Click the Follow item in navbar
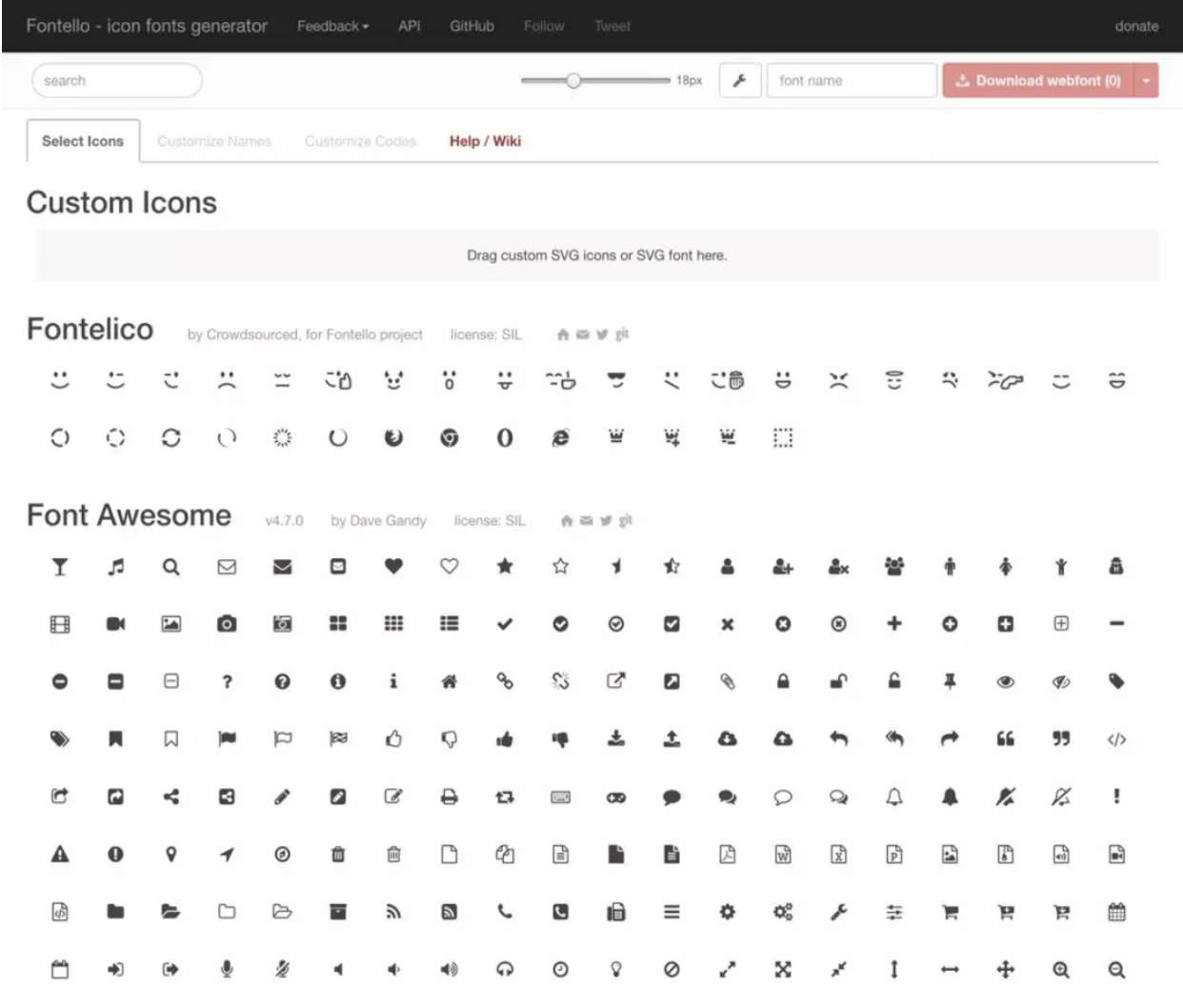 point(544,26)
